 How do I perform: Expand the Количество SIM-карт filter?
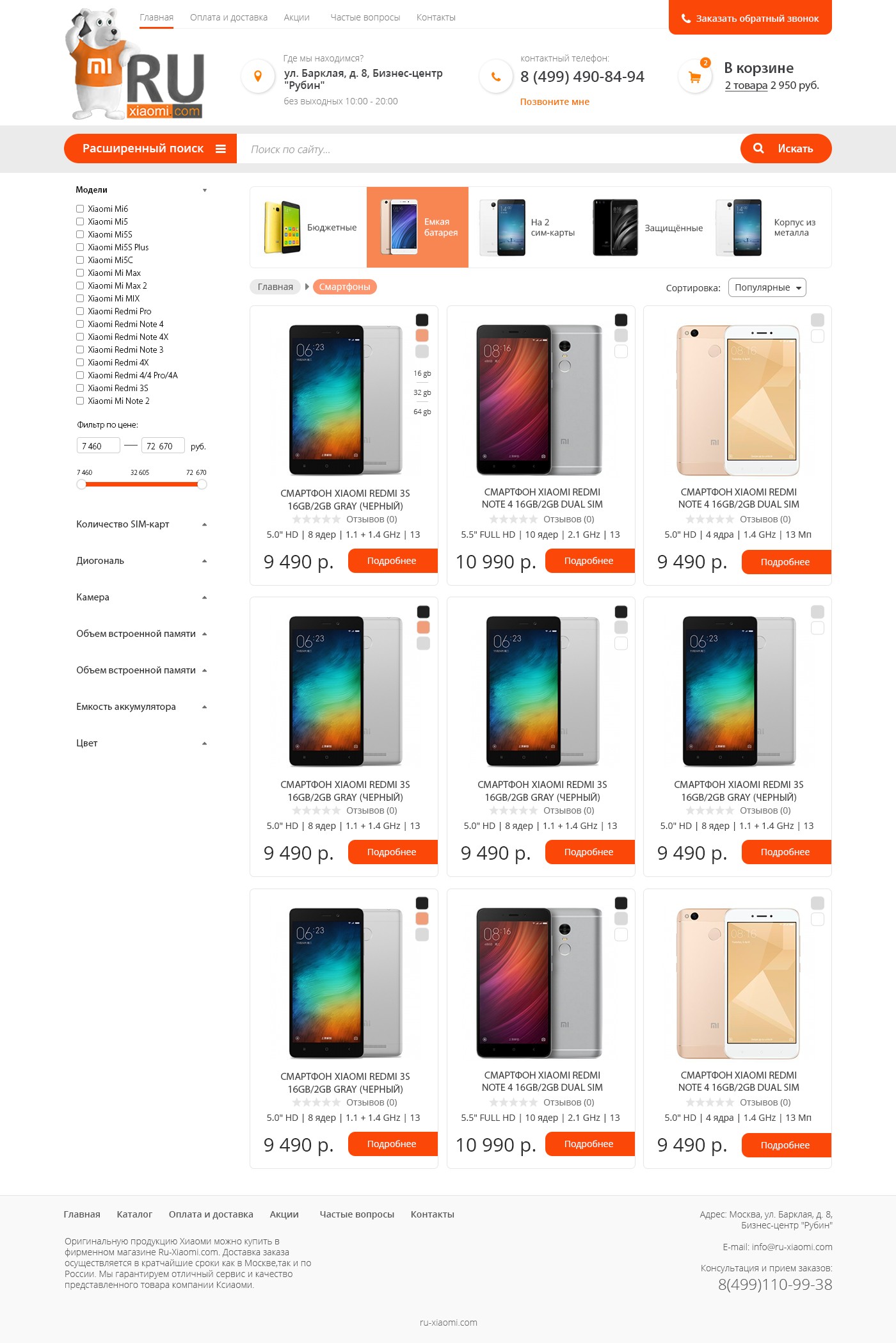coord(141,524)
